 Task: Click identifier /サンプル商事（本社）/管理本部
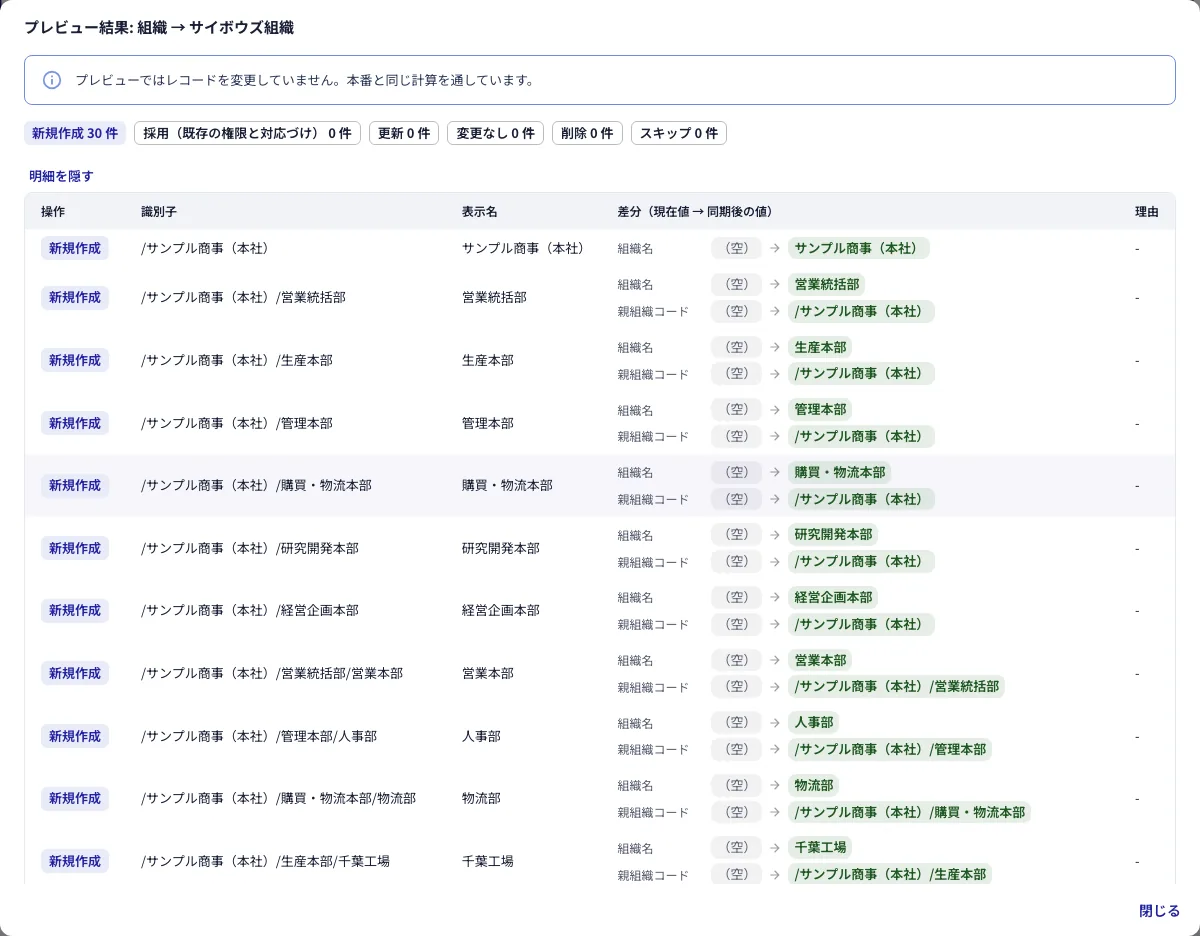[x=237, y=423]
